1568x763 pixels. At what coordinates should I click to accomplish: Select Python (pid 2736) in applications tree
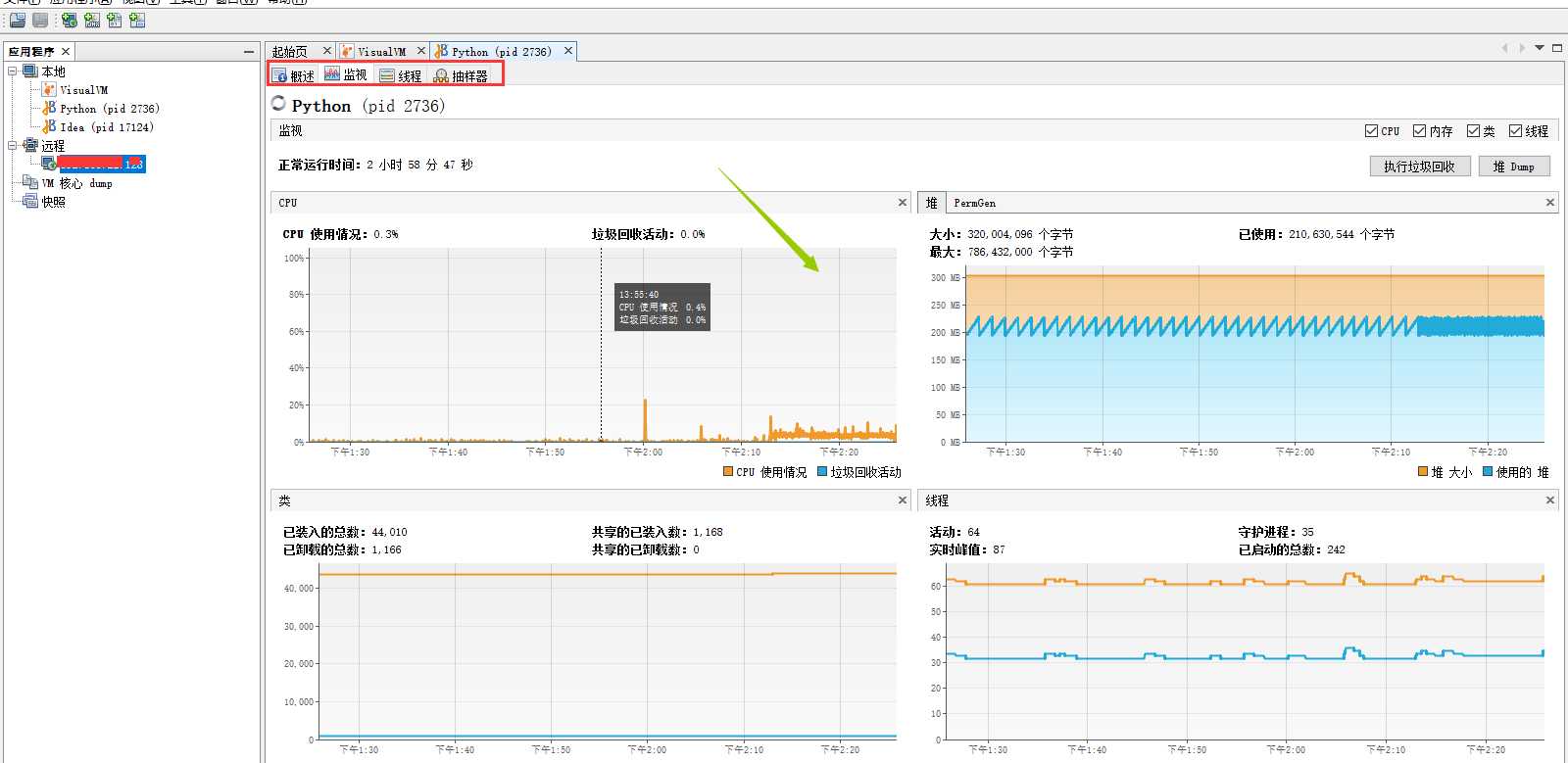[109, 109]
